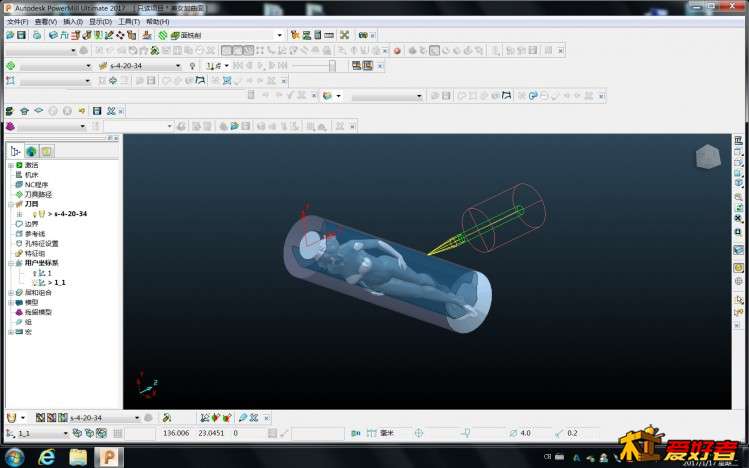Click the Open Project folder icon
Viewport: 749px width, 468px height.
10,35
